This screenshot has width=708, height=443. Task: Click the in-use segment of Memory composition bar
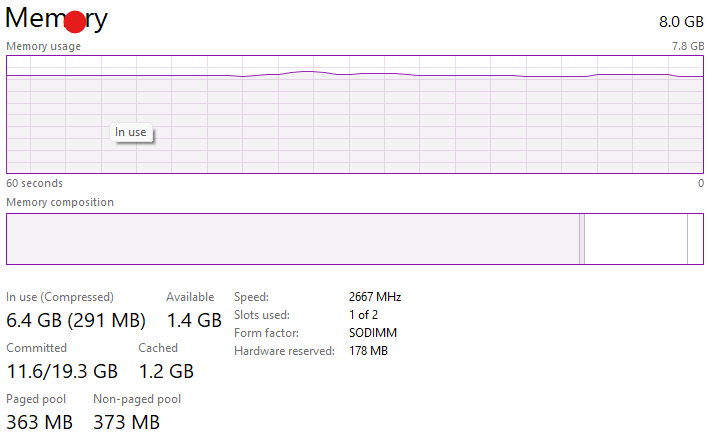pos(290,239)
